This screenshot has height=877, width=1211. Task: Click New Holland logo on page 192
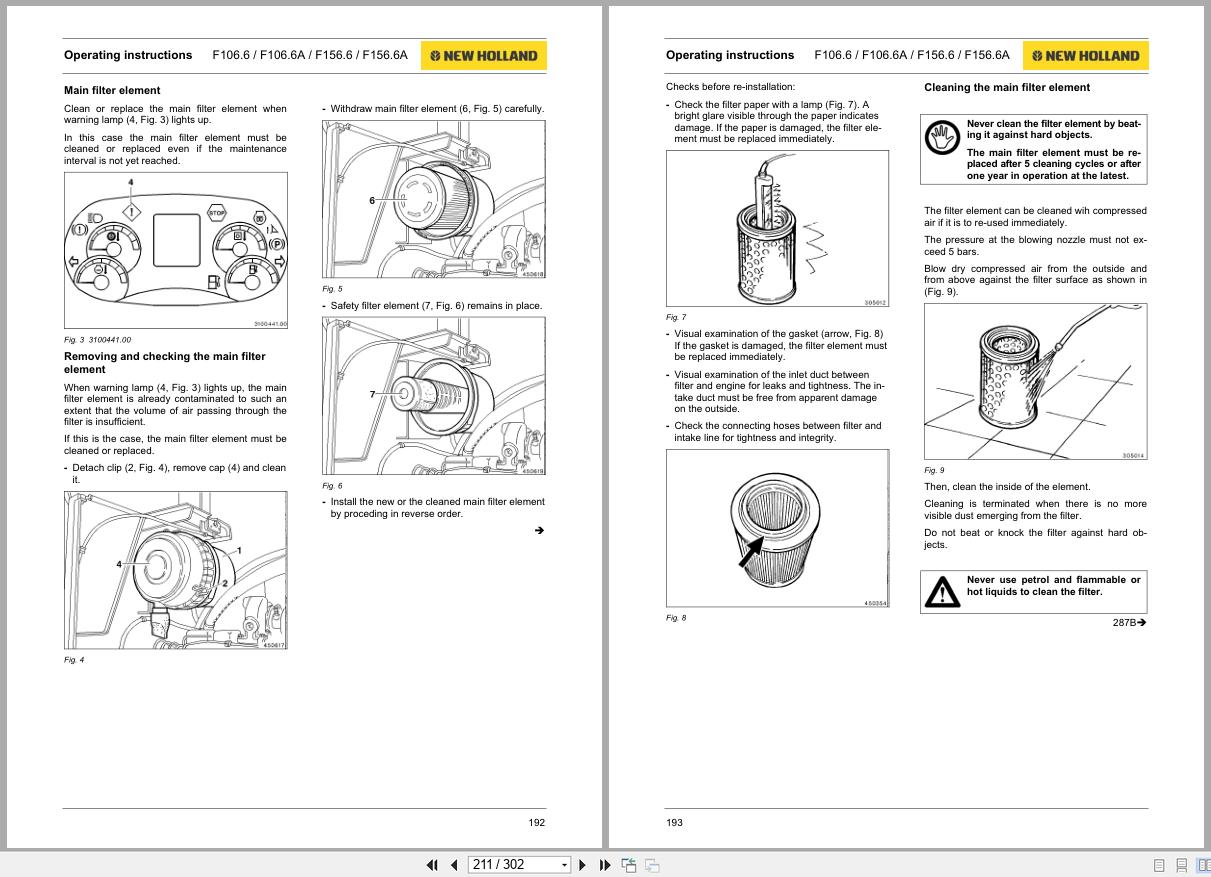[483, 56]
